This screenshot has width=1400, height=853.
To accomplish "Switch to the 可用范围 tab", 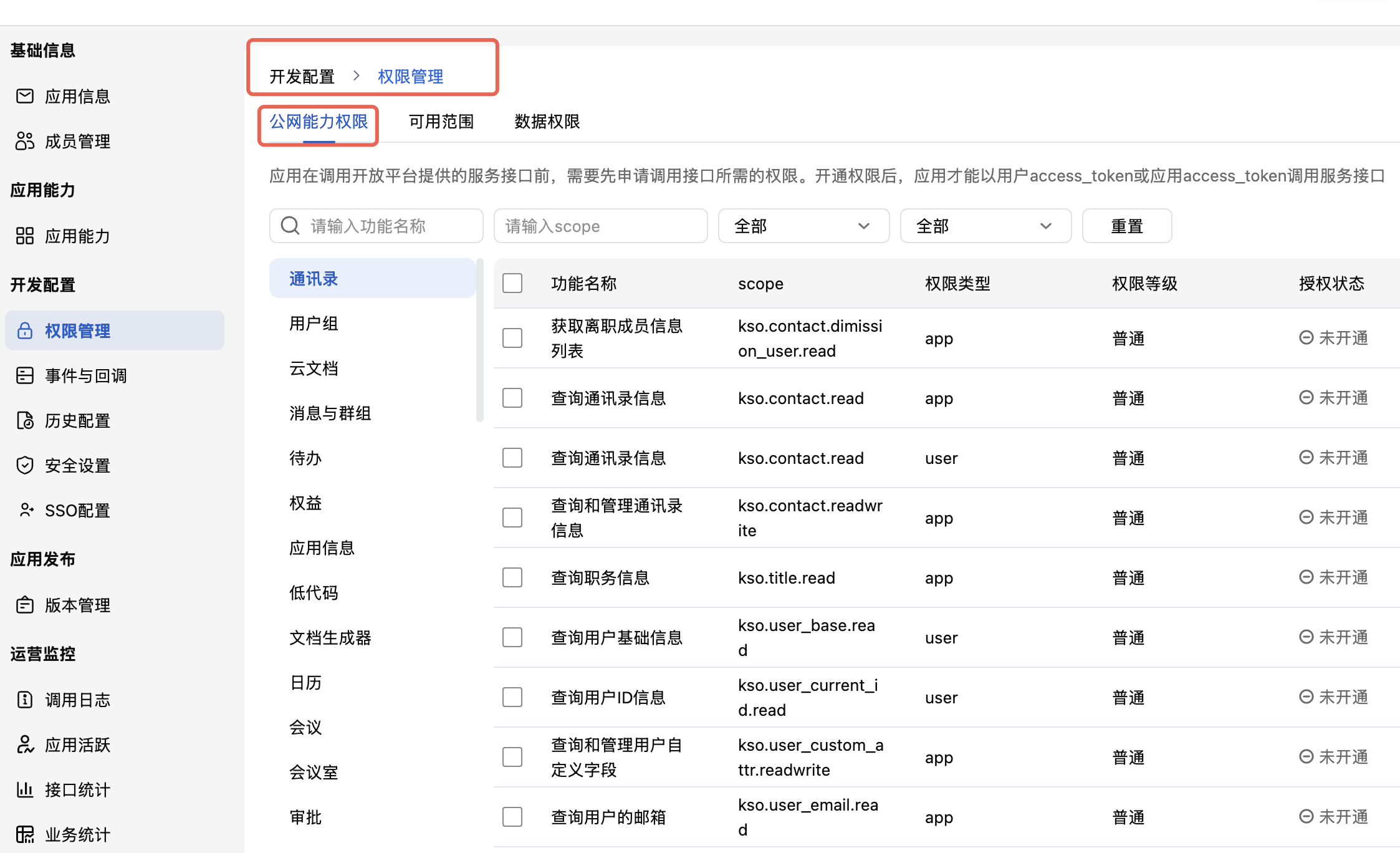I will [x=441, y=122].
